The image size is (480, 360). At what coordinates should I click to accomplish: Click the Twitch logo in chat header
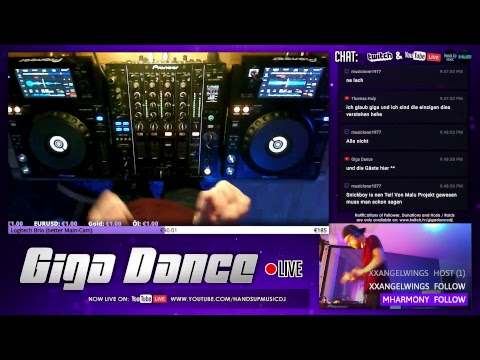380,57
